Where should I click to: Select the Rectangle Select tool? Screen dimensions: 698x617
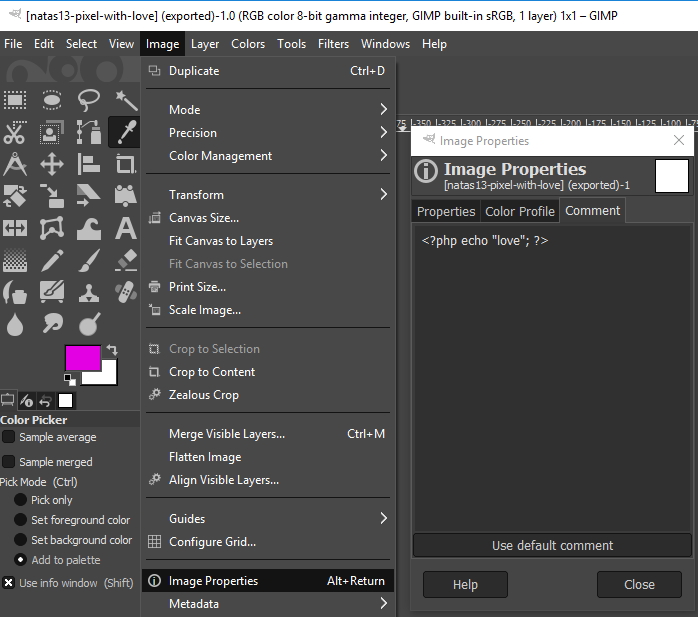pos(15,100)
